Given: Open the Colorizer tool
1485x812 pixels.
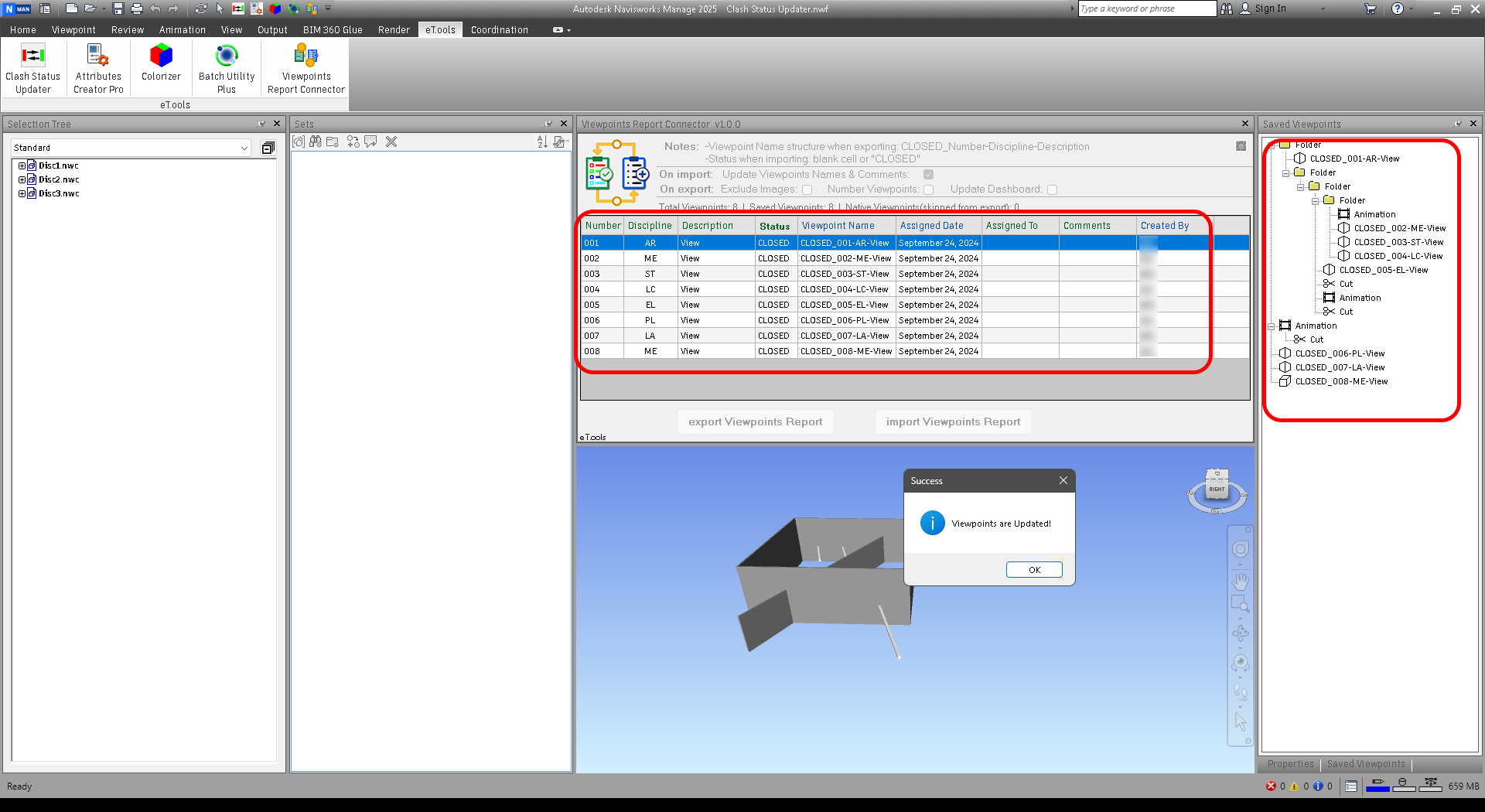Looking at the screenshot, I should click(161, 63).
